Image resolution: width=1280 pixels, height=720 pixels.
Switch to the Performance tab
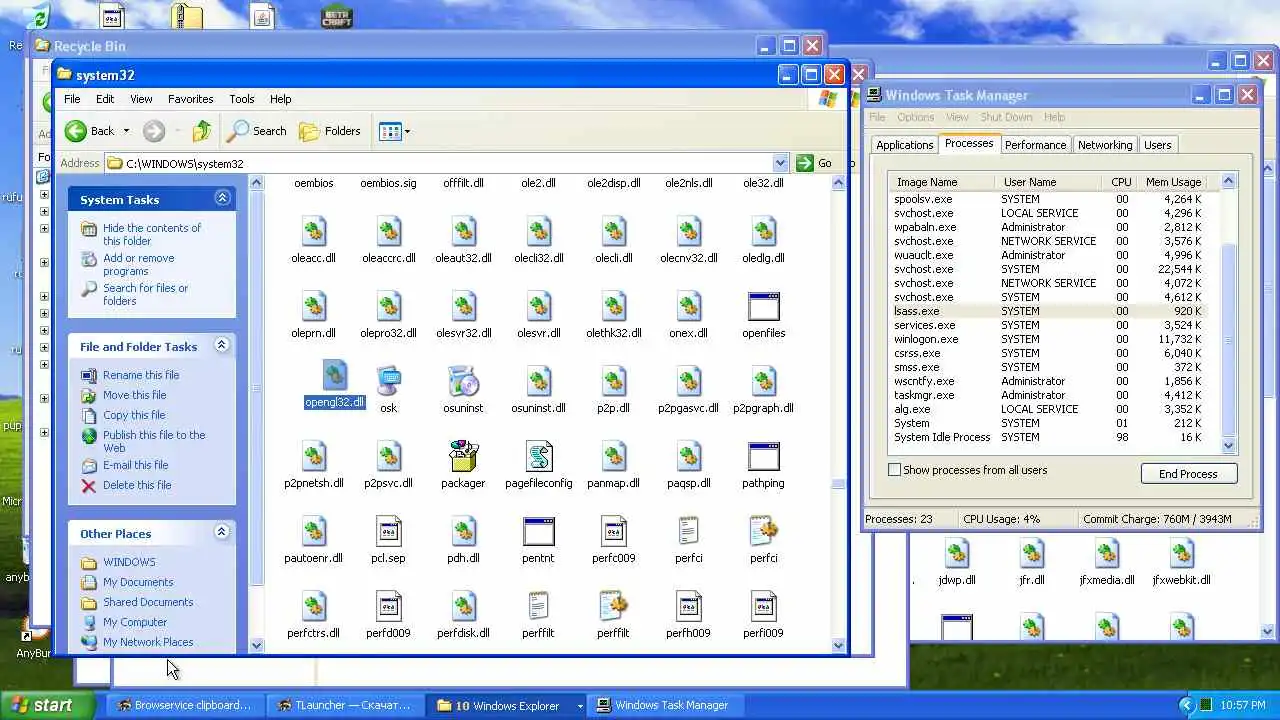tap(1035, 145)
